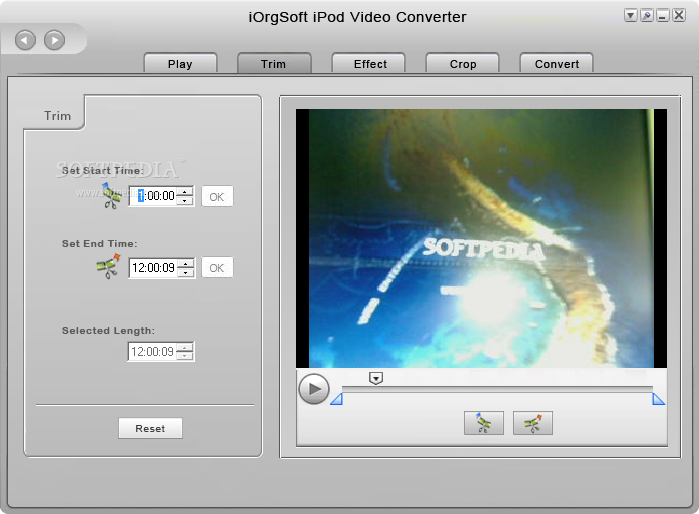Screen dimensions: 699x514
Task: Increase end time with up spinner arrow
Action: click(x=185, y=263)
